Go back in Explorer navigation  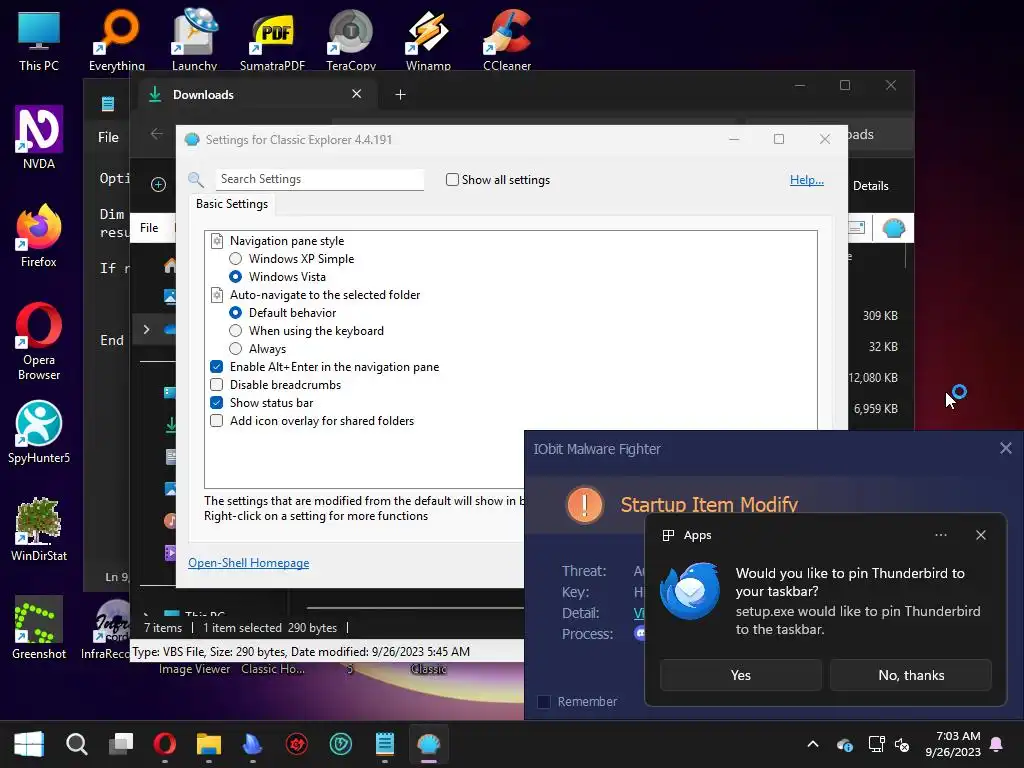tap(157, 134)
